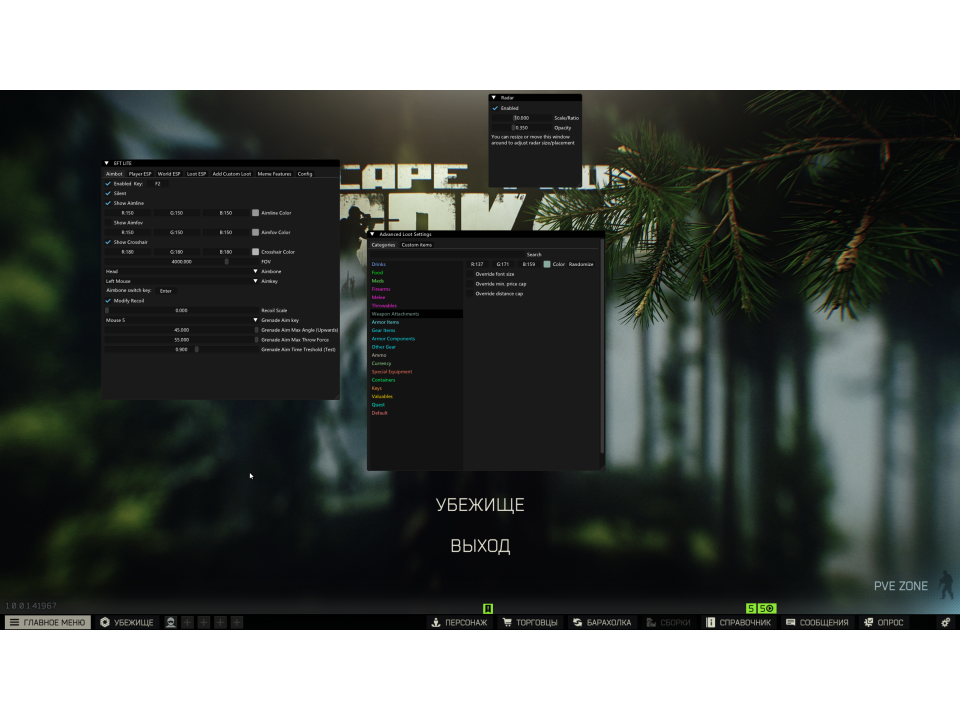This screenshot has height=720, width=960.
Task: Click the БАРАХОЛКА flea market icon
Action: [x=577, y=623]
